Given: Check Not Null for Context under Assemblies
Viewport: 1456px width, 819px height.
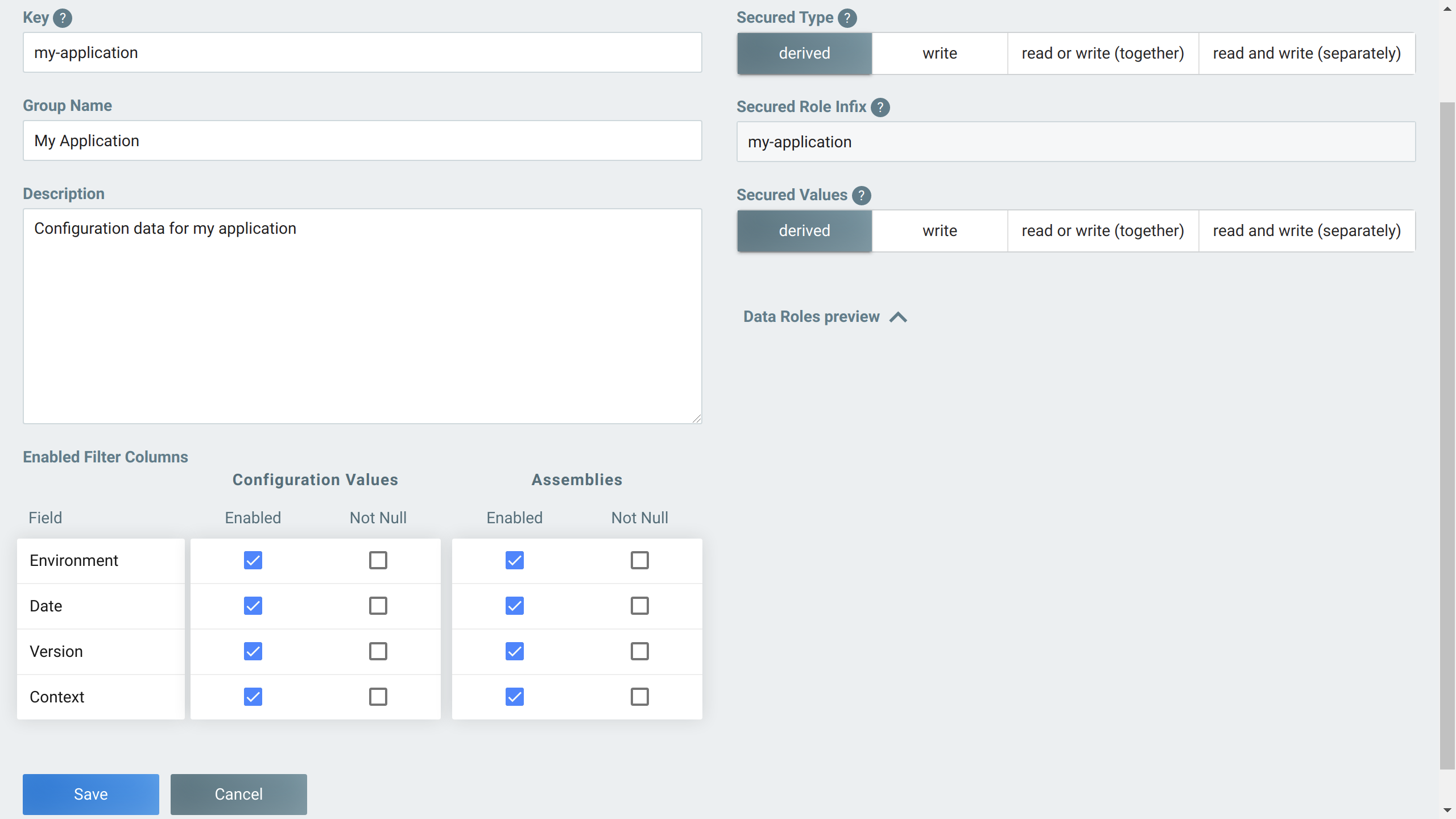Looking at the screenshot, I should [639, 696].
